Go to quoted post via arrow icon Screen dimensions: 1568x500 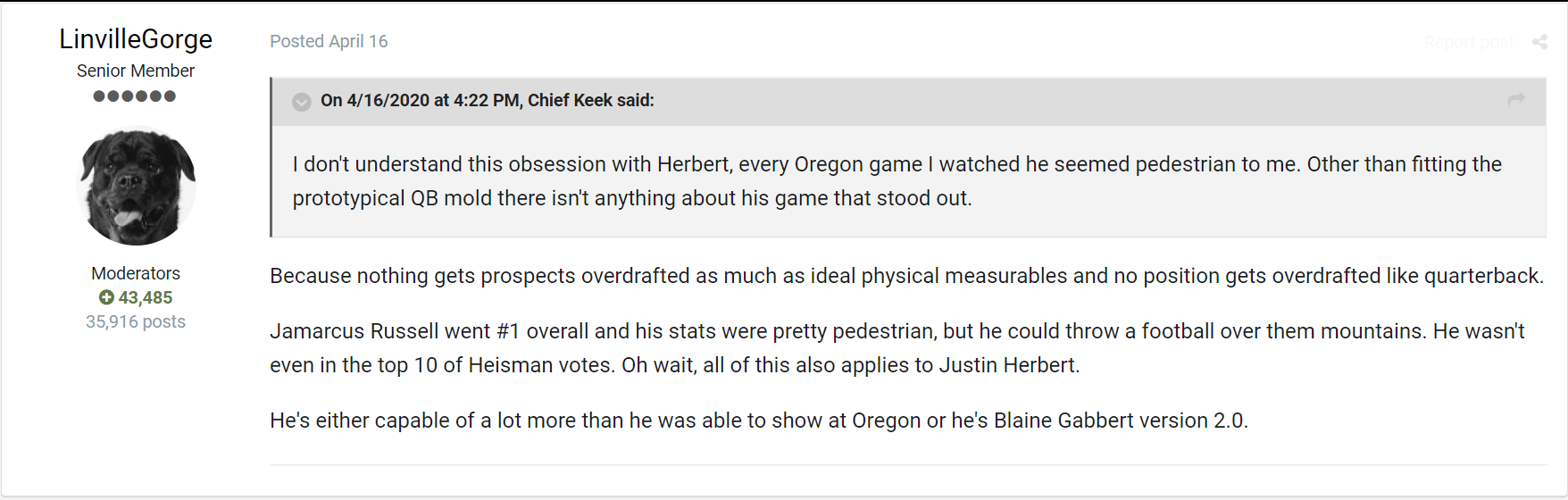1516,99
